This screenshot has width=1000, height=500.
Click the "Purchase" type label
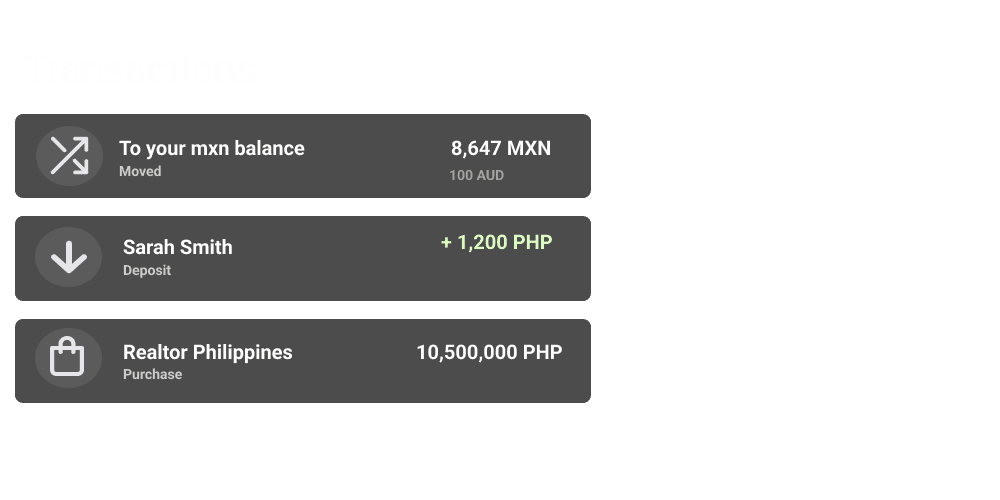tap(152, 374)
